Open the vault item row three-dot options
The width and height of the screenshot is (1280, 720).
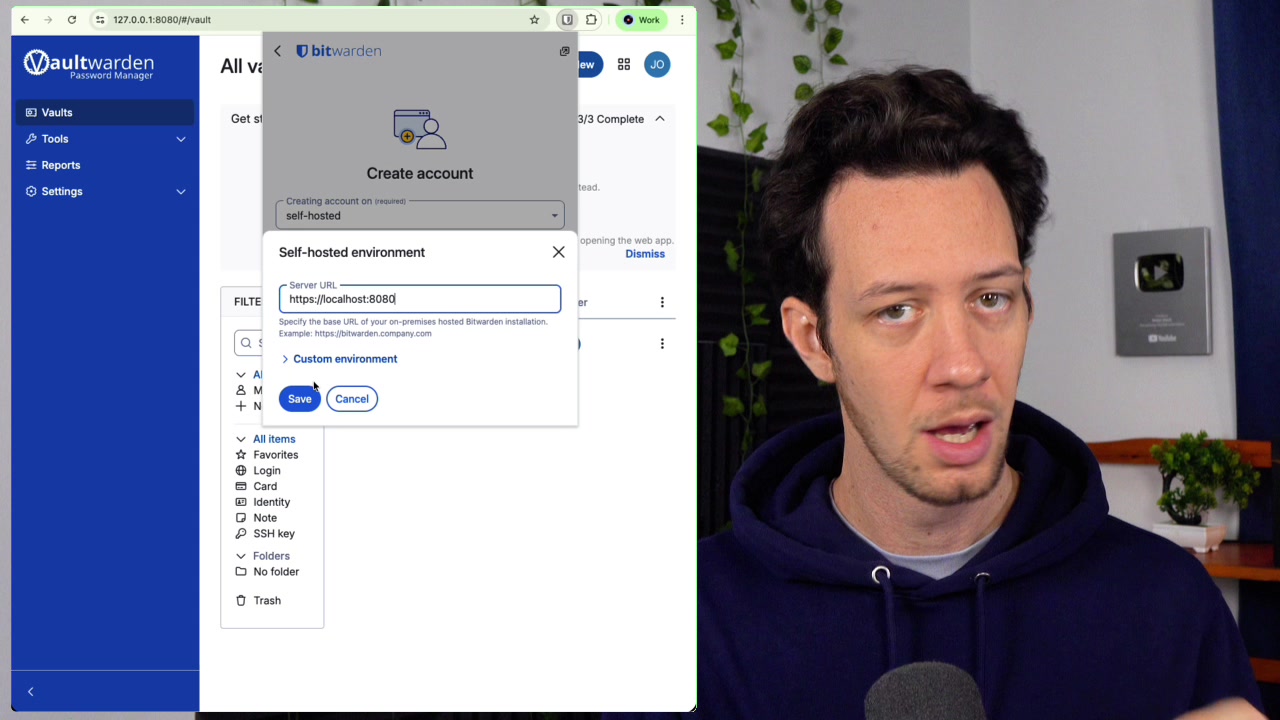click(x=662, y=344)
